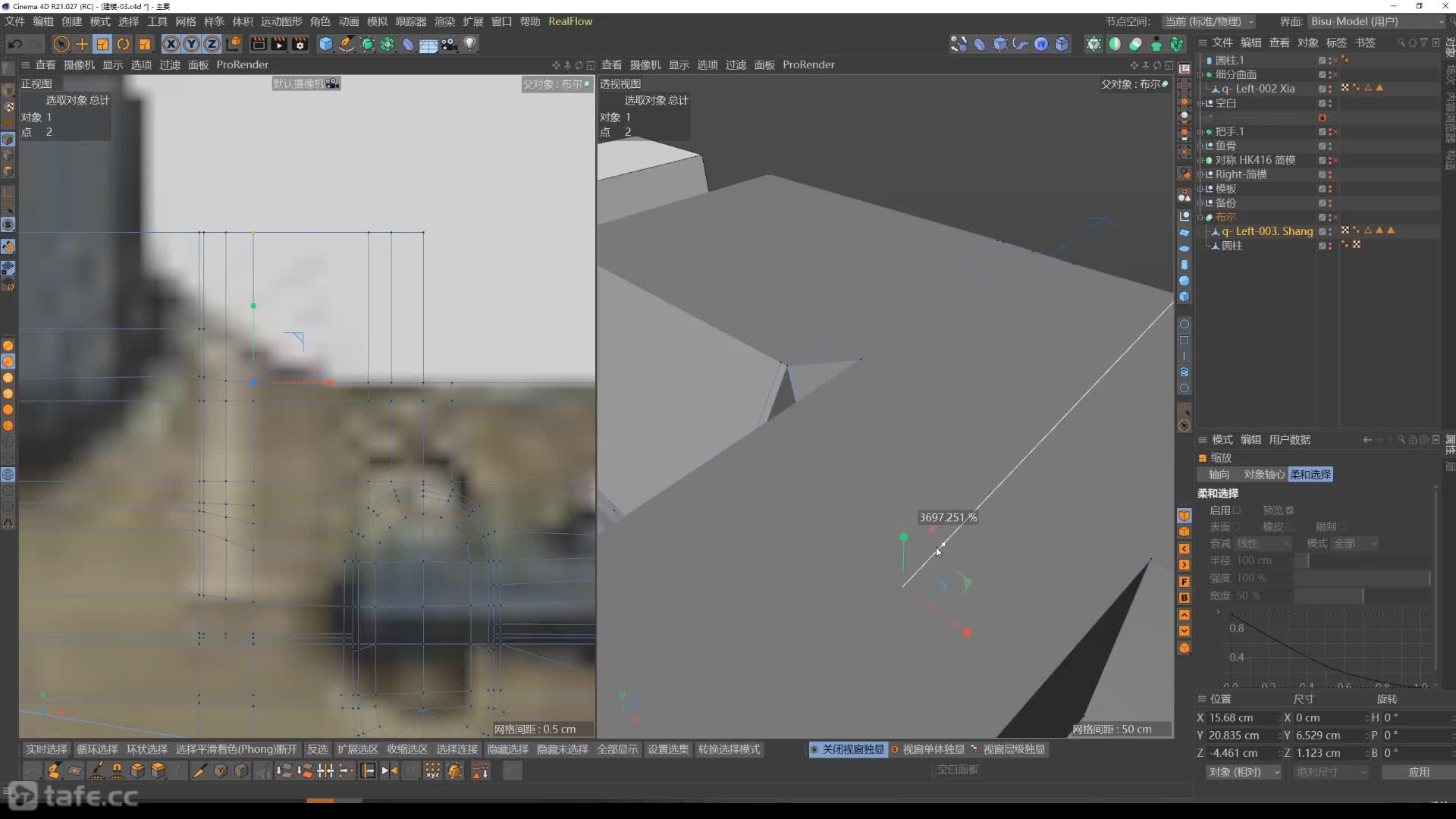
Task: Open render to picture viewer
Action: (279, 44)
